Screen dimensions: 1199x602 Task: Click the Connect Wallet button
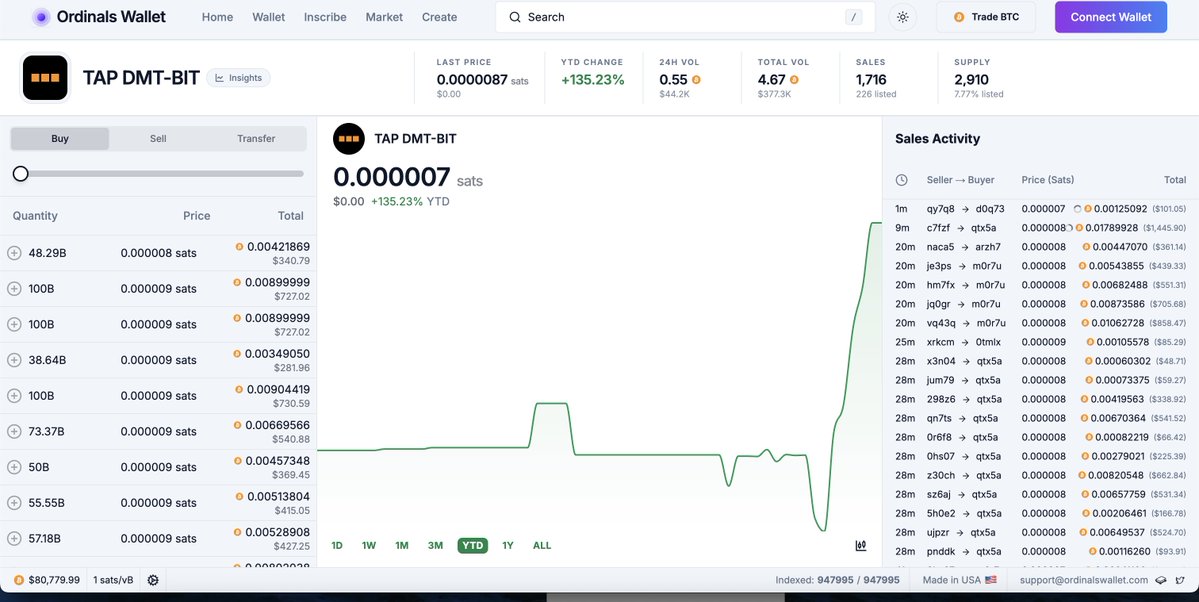(x=1110, y=17)
